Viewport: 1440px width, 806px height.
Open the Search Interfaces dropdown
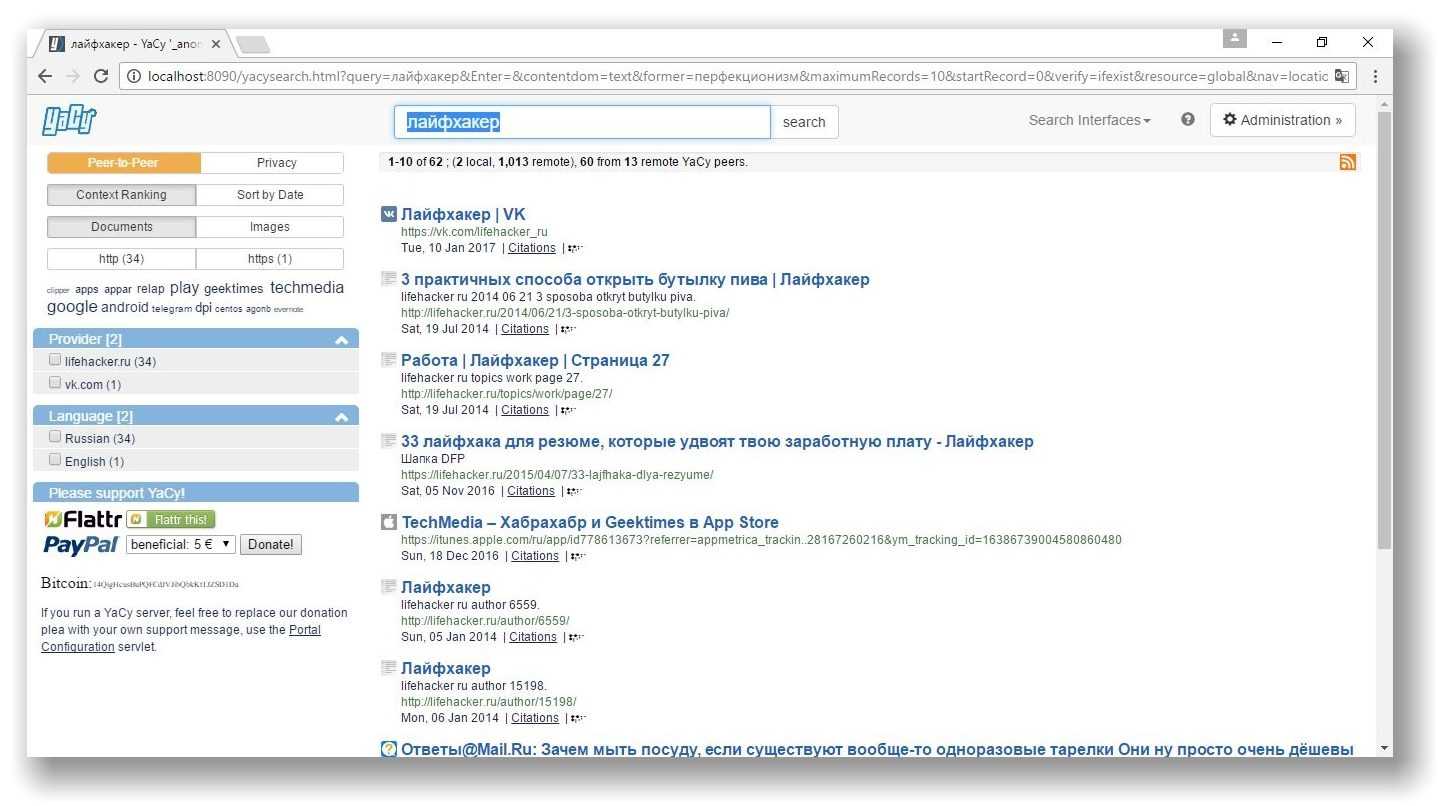point(1089,120)
